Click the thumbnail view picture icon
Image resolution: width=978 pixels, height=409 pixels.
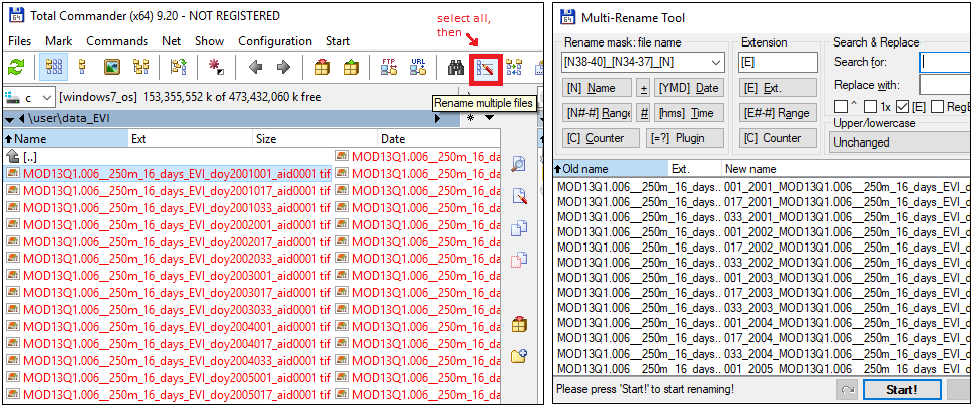click(113, 68)
